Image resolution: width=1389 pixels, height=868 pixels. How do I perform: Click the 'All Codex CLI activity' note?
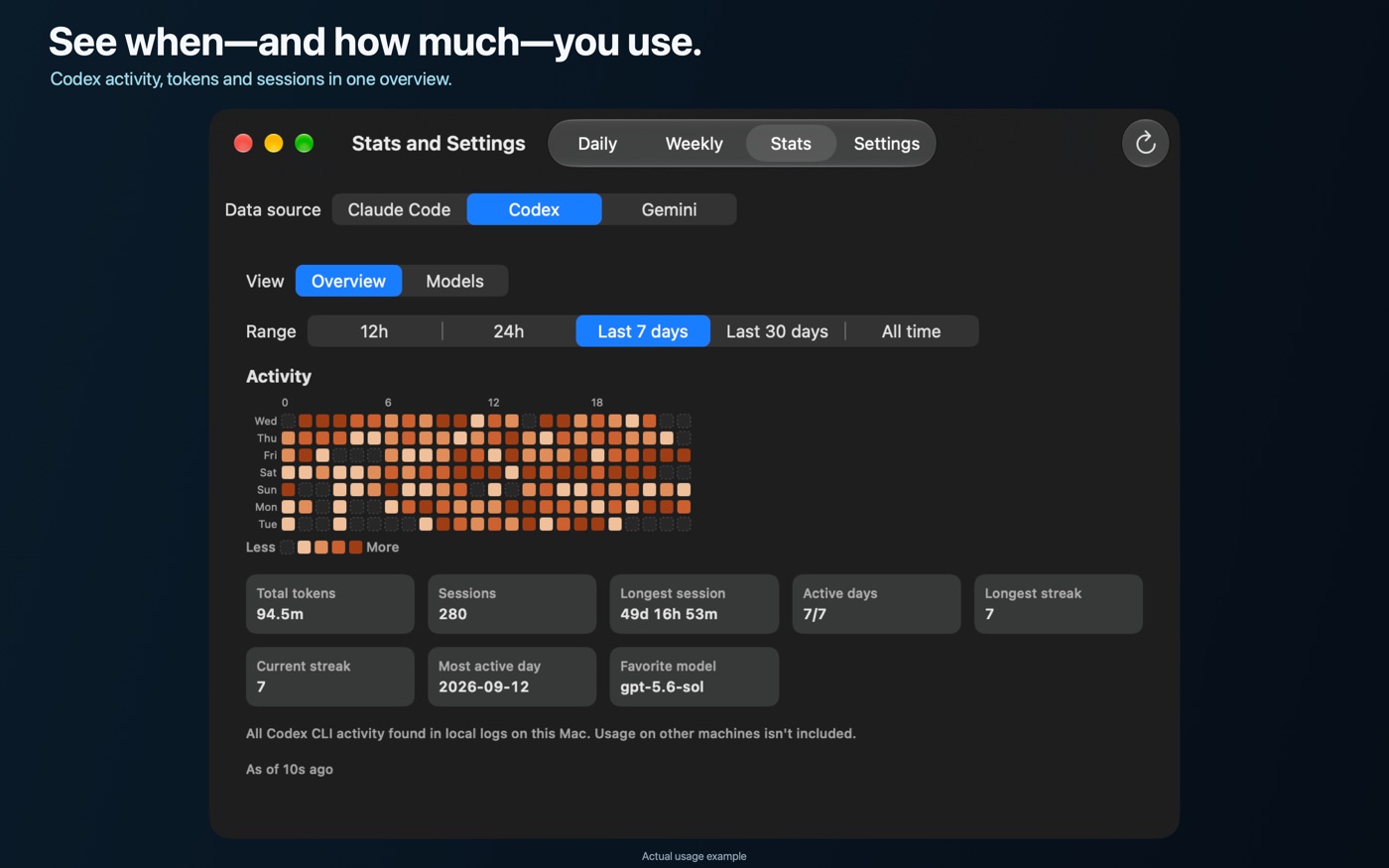pyautogui.click(x=551, y=733)
